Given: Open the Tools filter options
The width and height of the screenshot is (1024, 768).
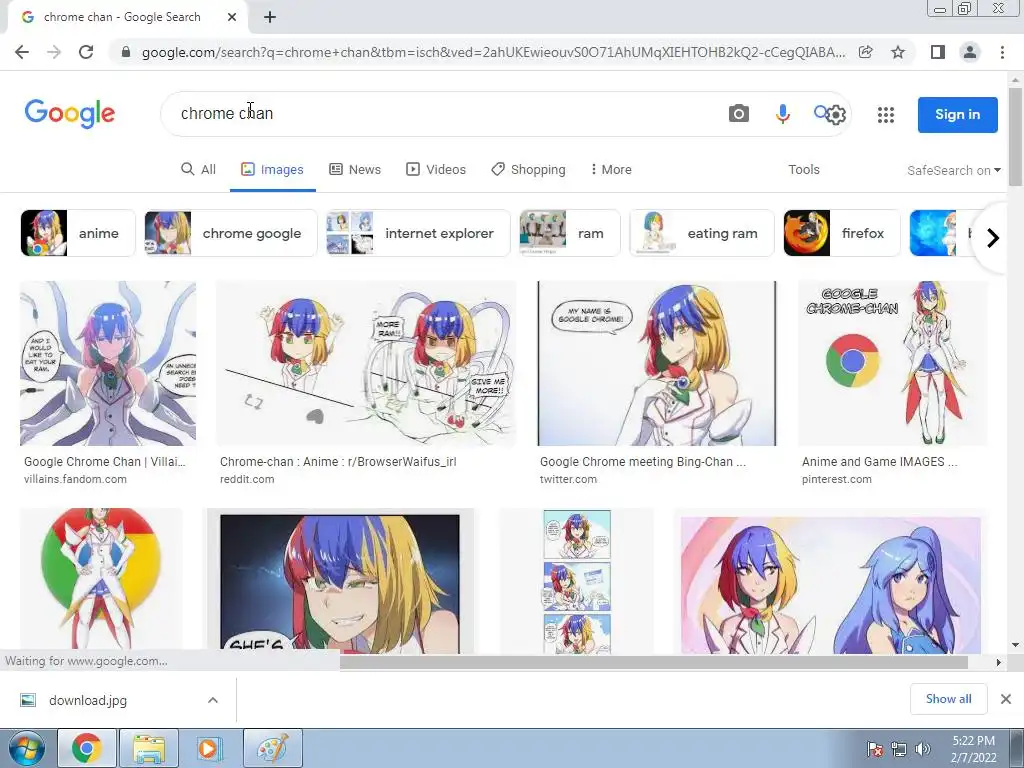Looking at the screenshot, I should 804,170.
